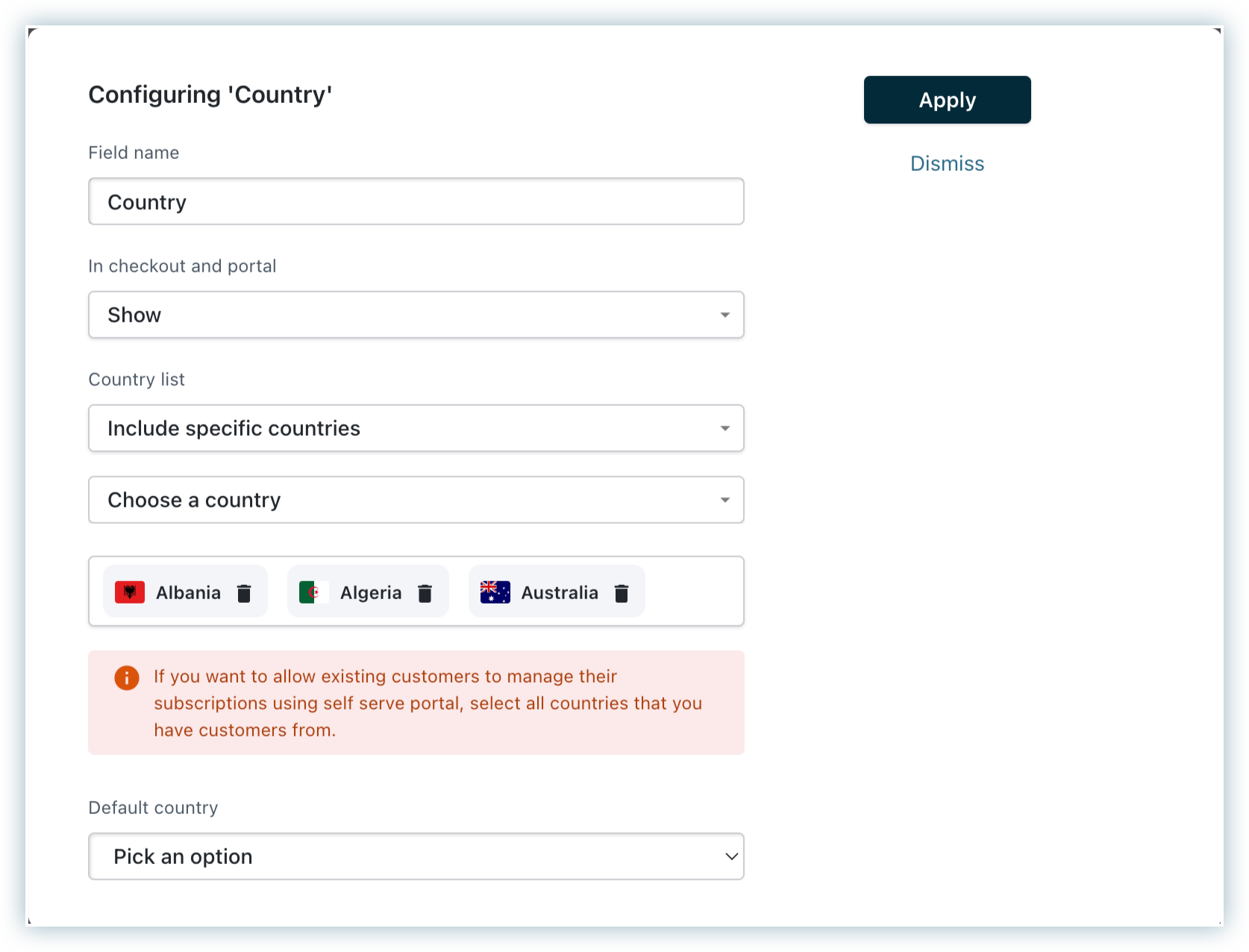Image resolution: width=1249 pixels, height=952 pixels.
Task: Click the self serve portal warning message
Action: 428,703
